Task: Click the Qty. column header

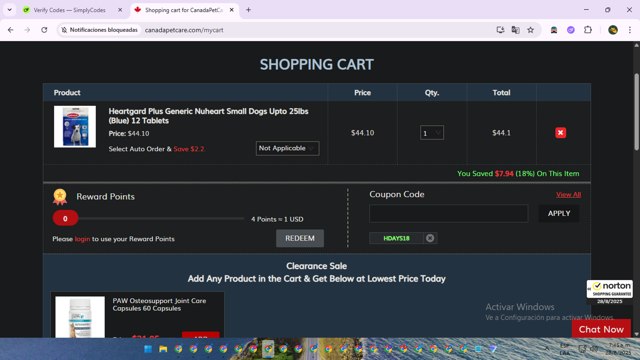Action: (x=432, y=93)
